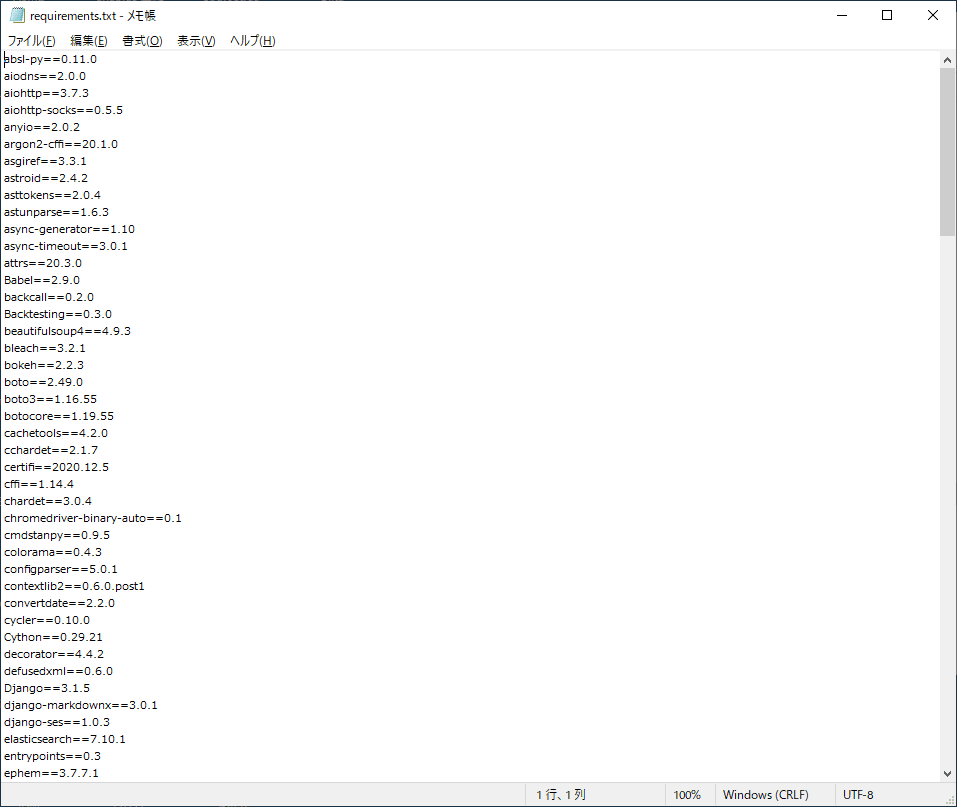Click the line convertdate==2.2.0
This screenshot has height=807, width=957.
coord(59,603)
